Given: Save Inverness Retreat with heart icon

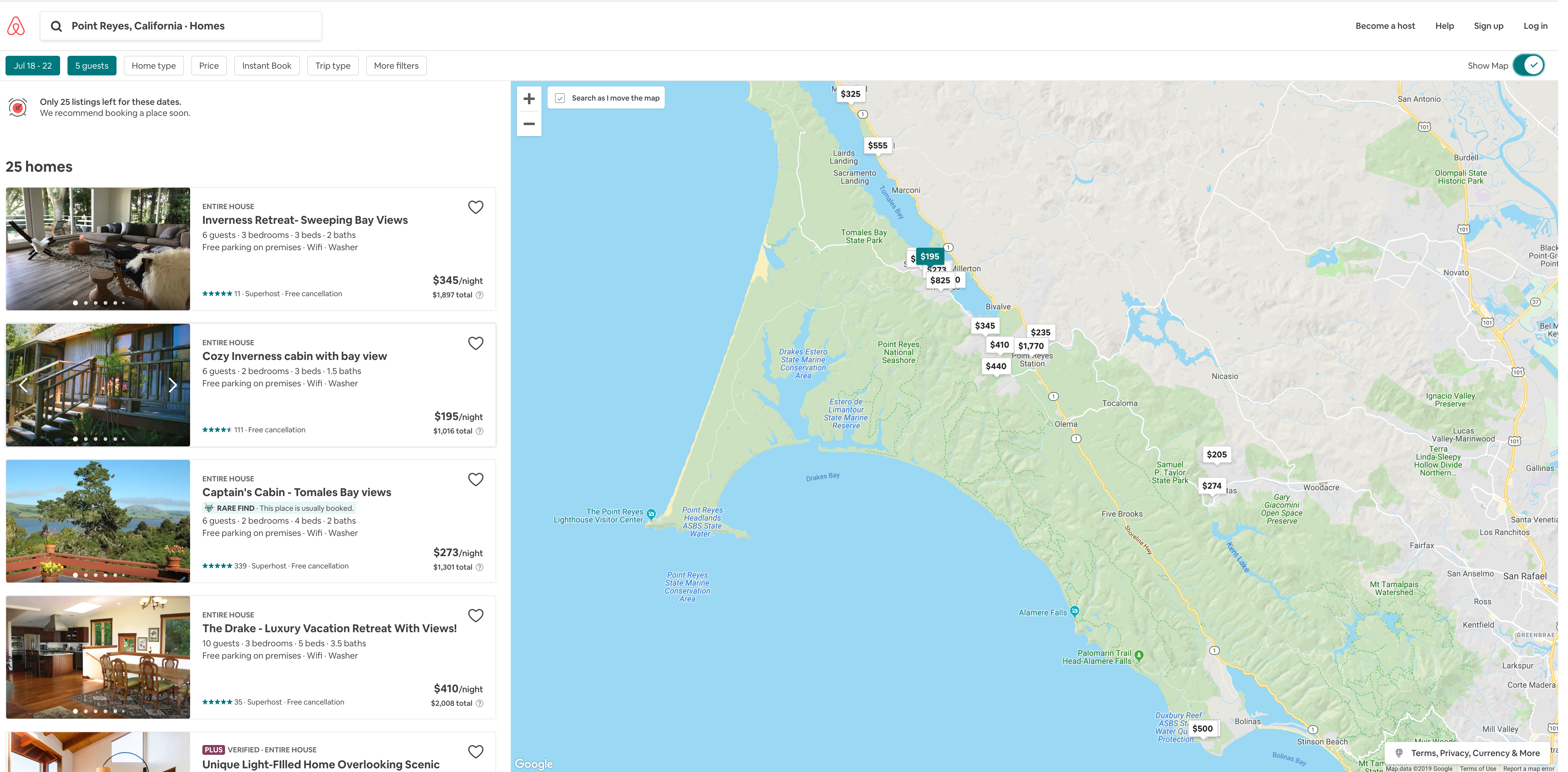Looking at the screenshot, I should [475, 207].
